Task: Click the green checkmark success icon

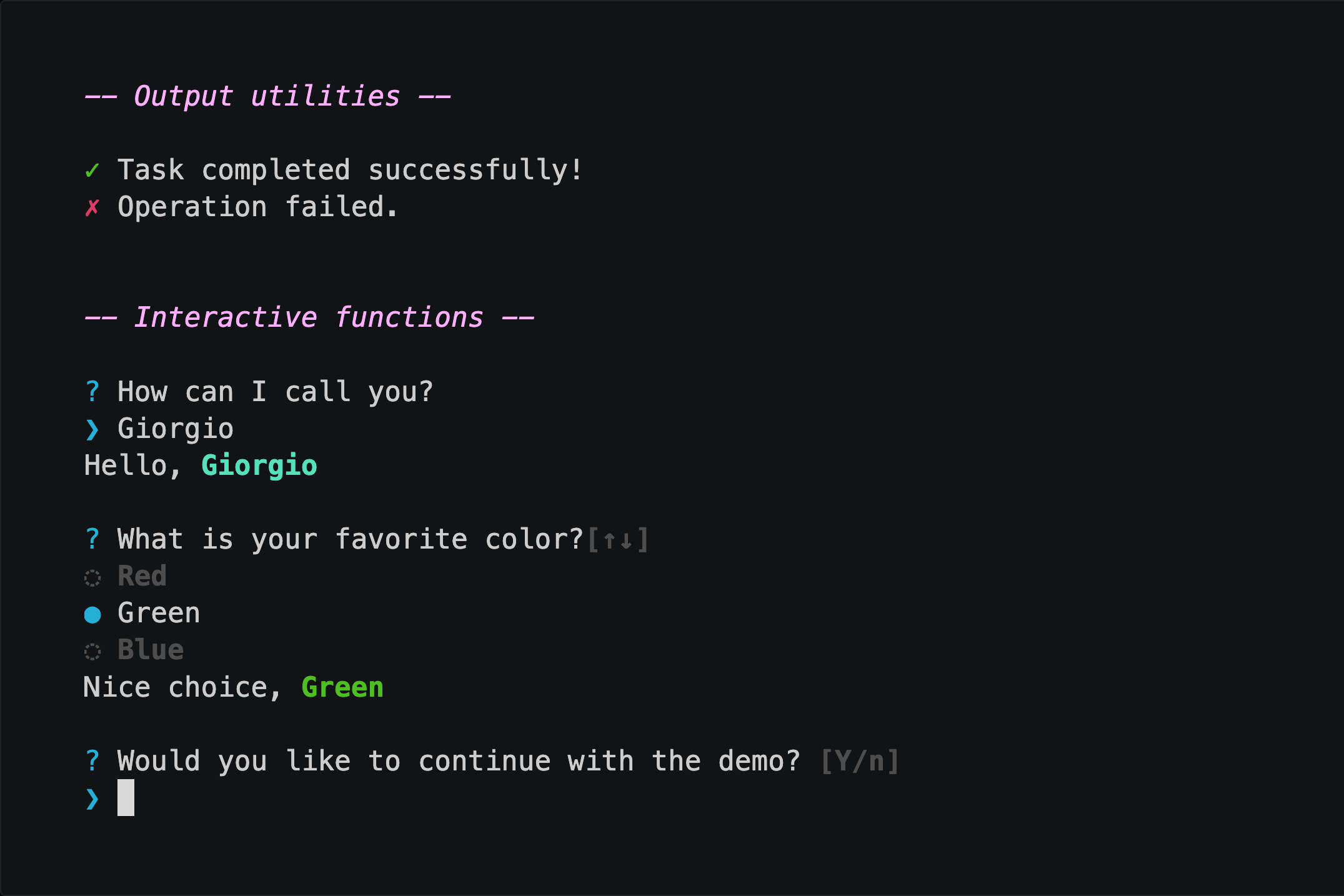Action: click(x=92, y=170)
